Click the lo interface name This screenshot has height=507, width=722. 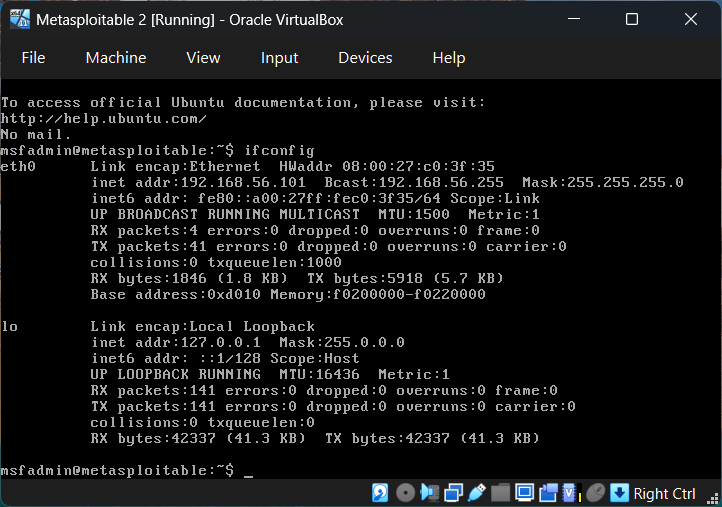9,326
